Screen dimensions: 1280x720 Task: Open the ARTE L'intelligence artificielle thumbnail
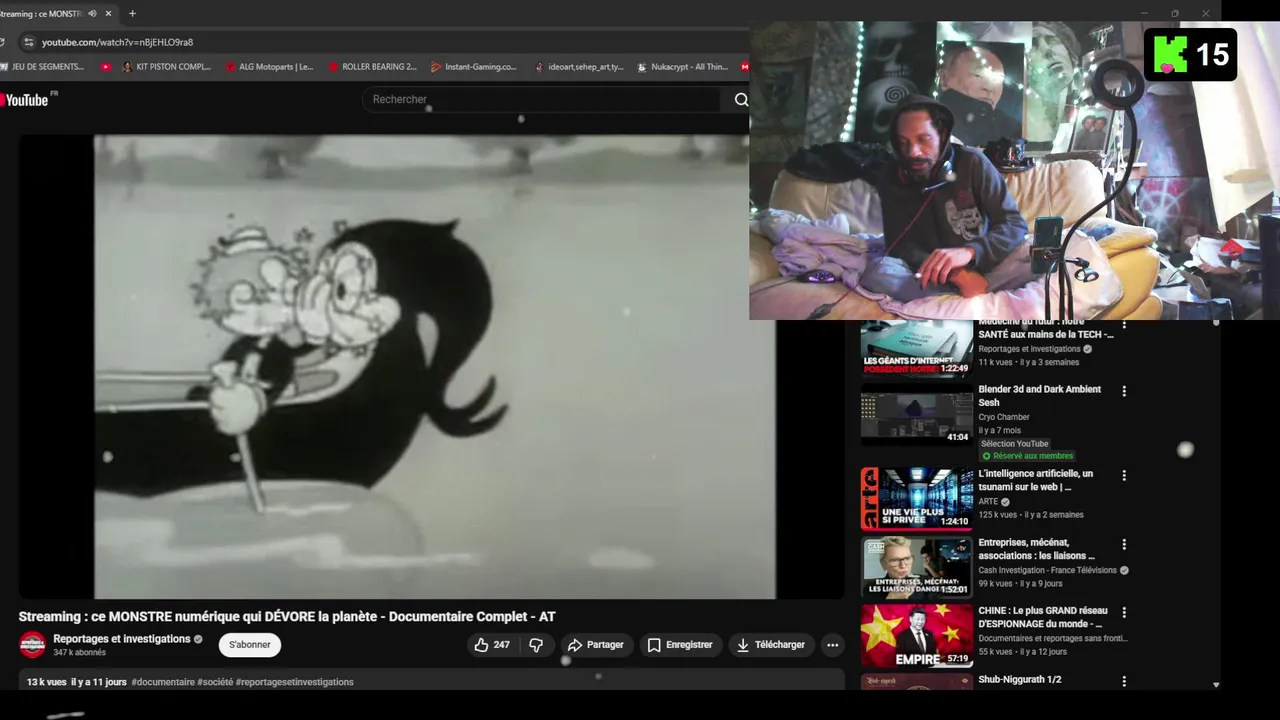tap(917, 498)
